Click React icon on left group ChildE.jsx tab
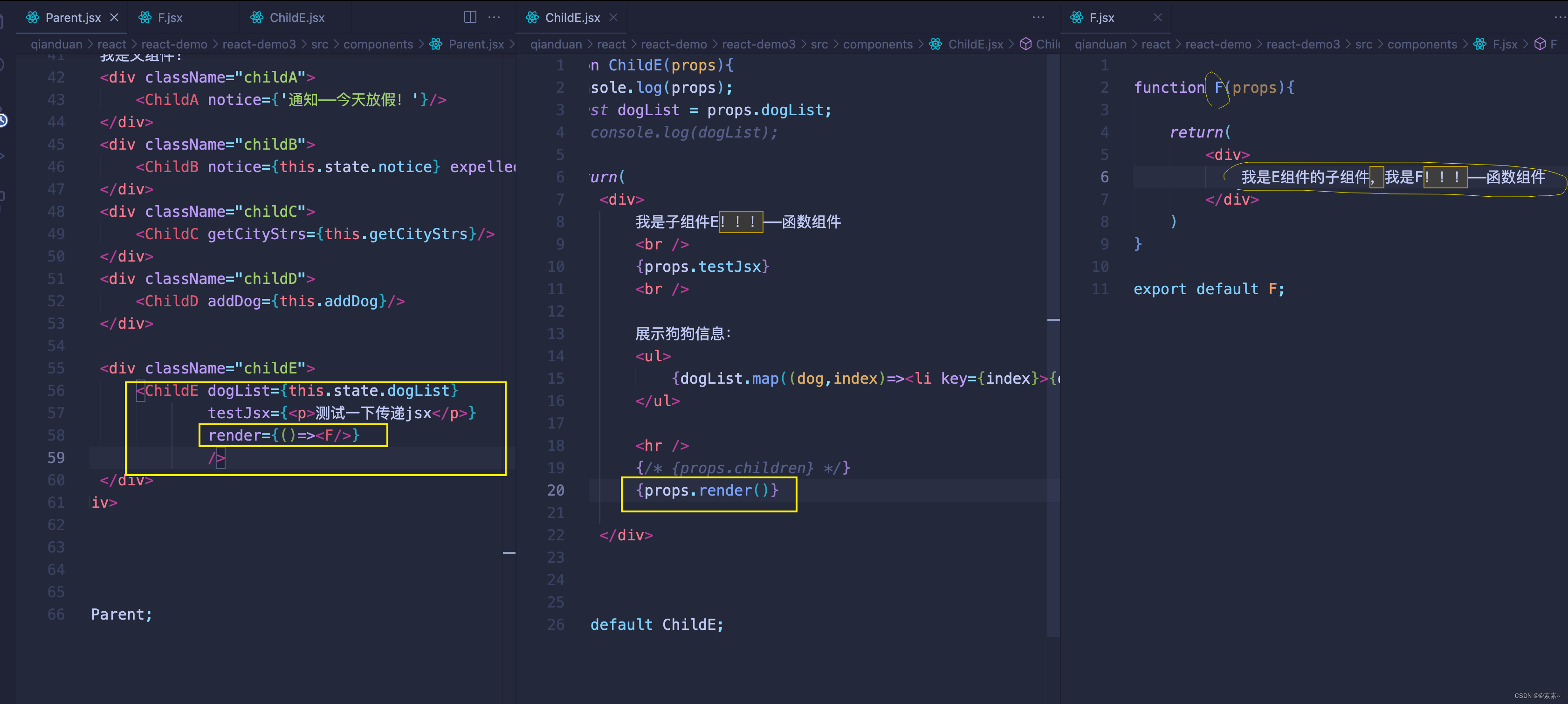Viewport: 1568px width, 704px height. pos(257,18)
